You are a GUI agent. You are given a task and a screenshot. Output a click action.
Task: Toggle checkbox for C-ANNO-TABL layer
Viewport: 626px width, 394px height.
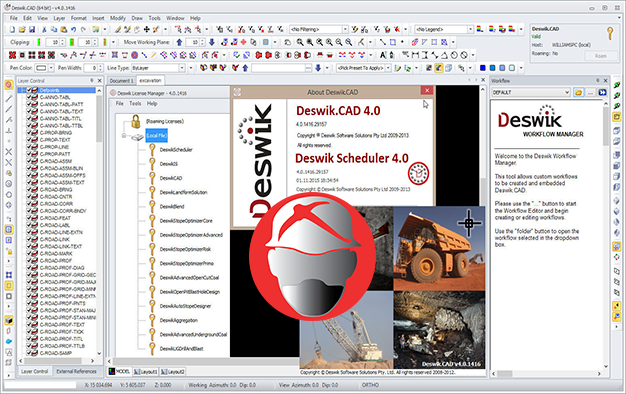pyautogui.click(x=29, y=97)
